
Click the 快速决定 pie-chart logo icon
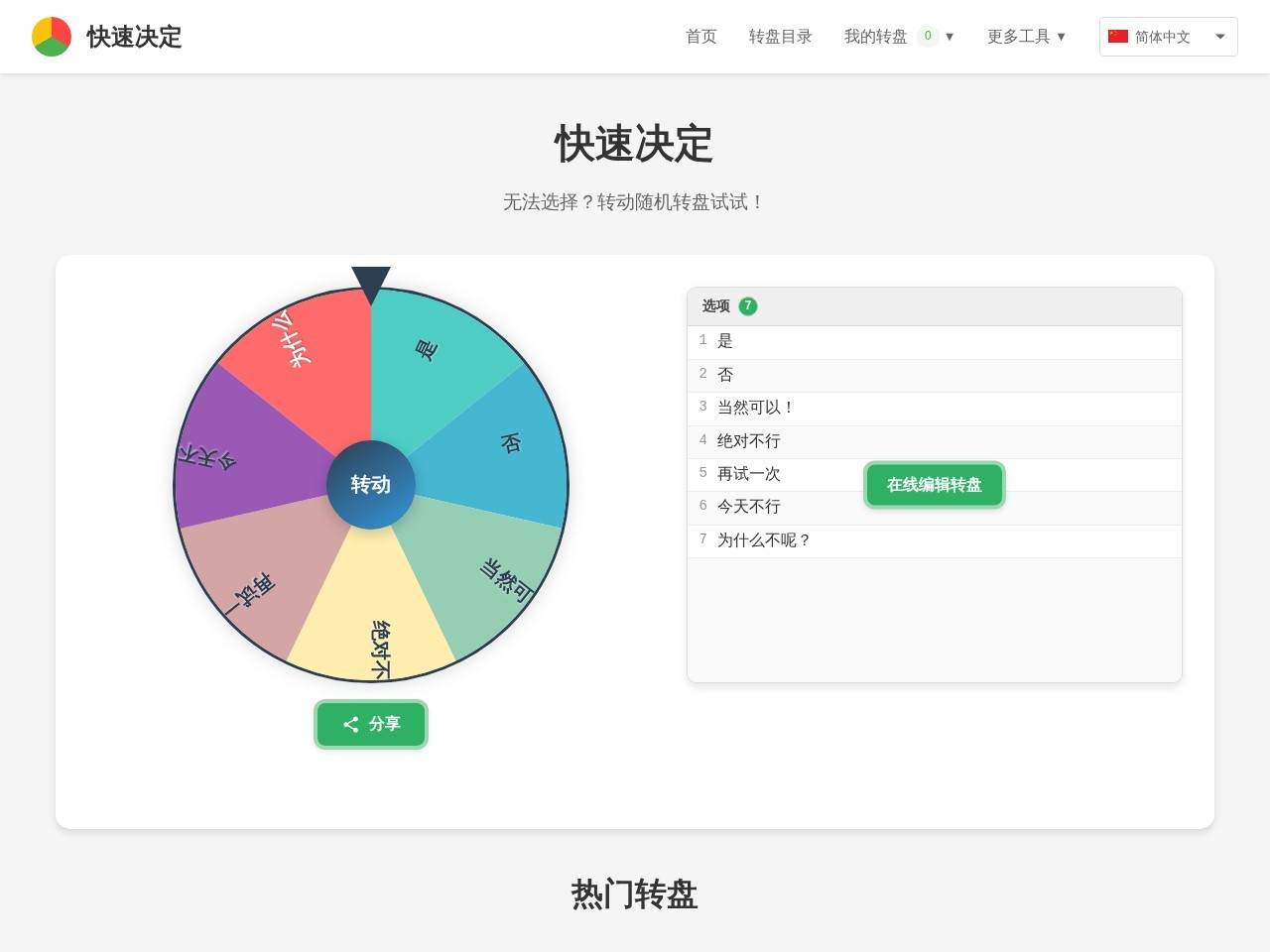point(52,37)
